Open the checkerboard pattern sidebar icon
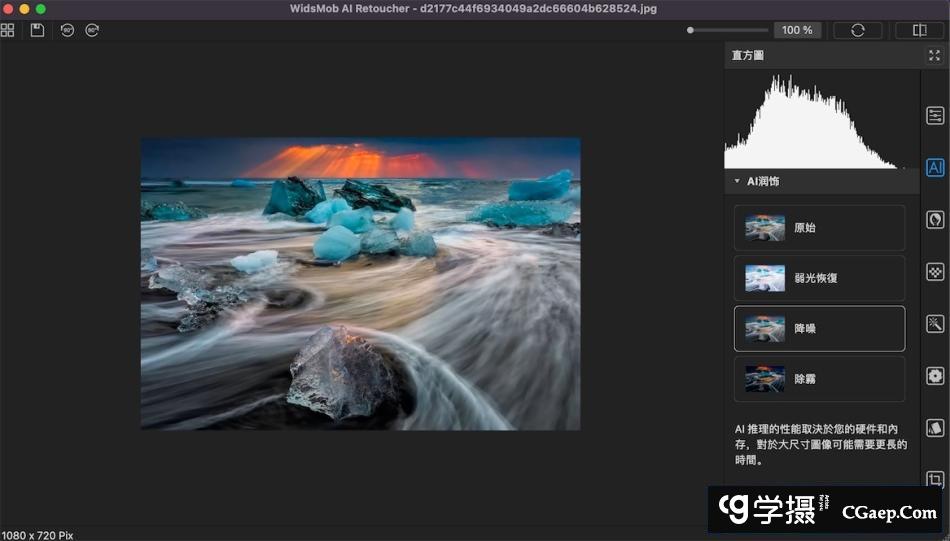The width and height of the screenshot is (950, 541). 935,271
